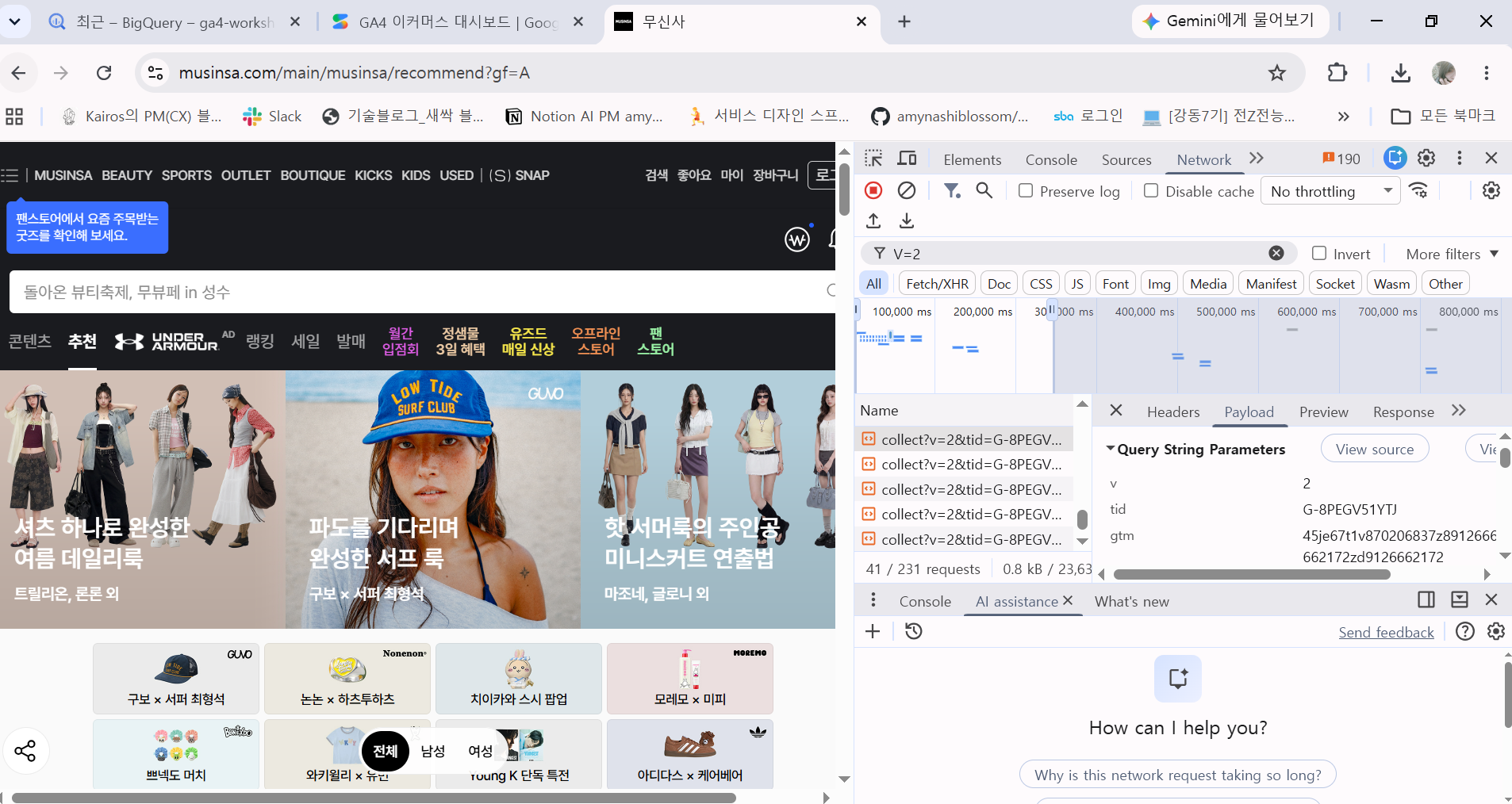Filter requests by Doc type
1512x804 pixels.
point(1000,284)
